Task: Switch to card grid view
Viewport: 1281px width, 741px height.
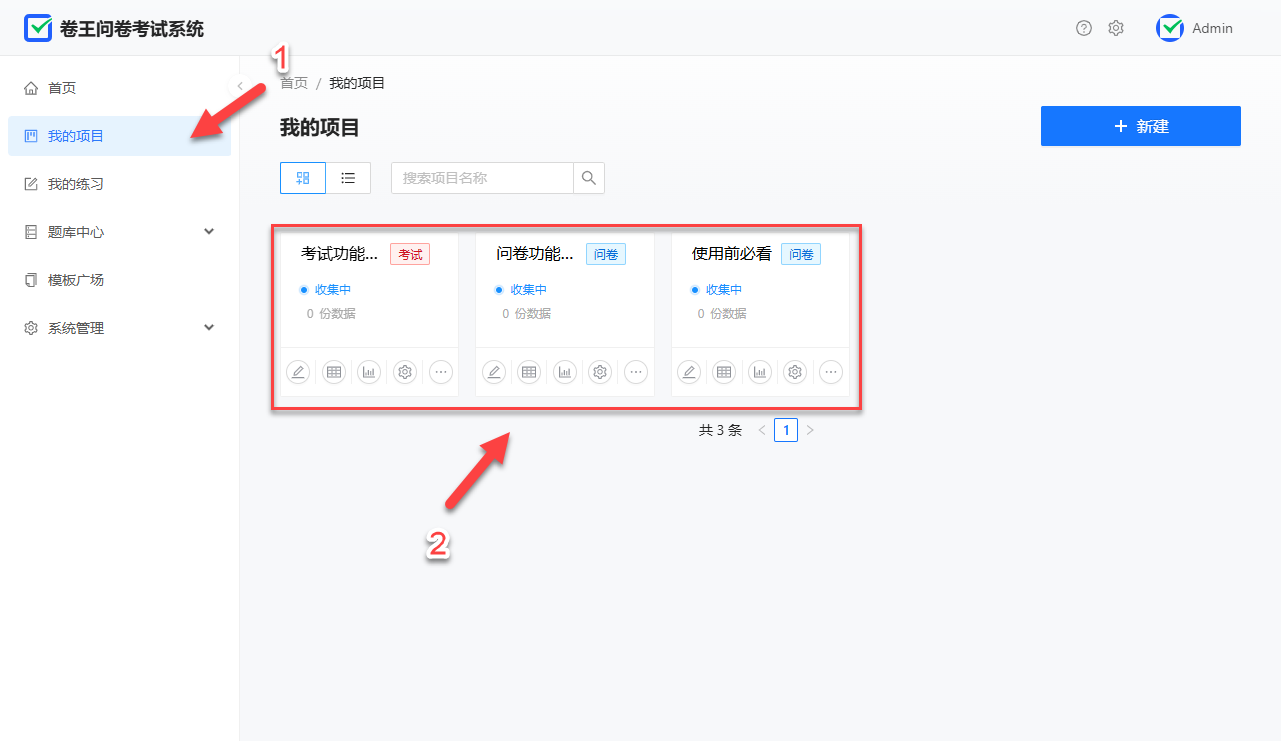Action: tap(303, 178)
